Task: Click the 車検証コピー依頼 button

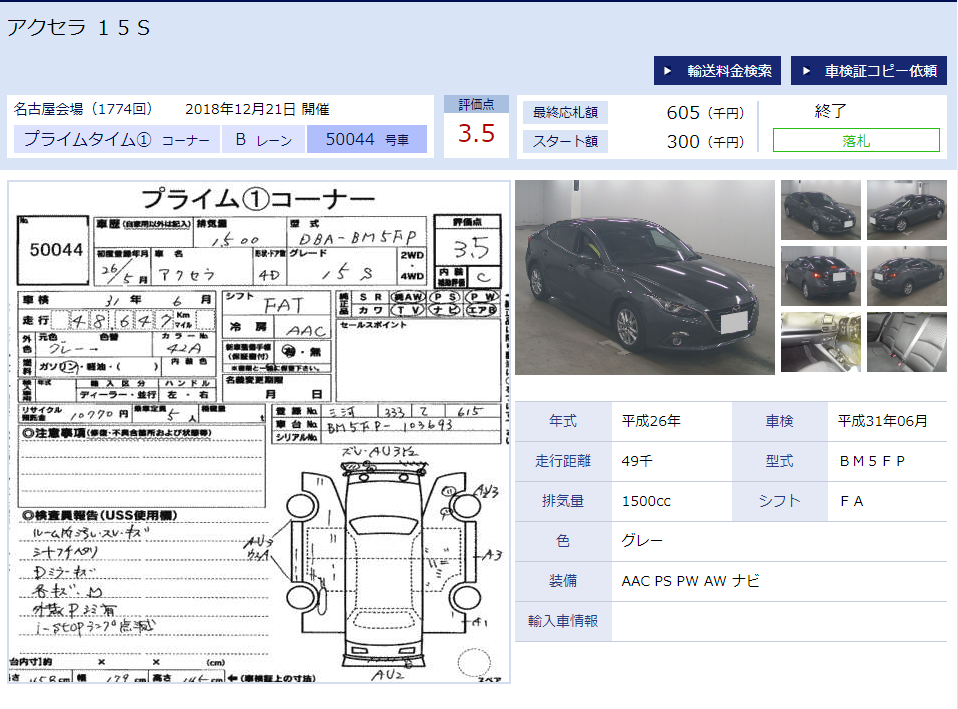Action: (869, 71)
